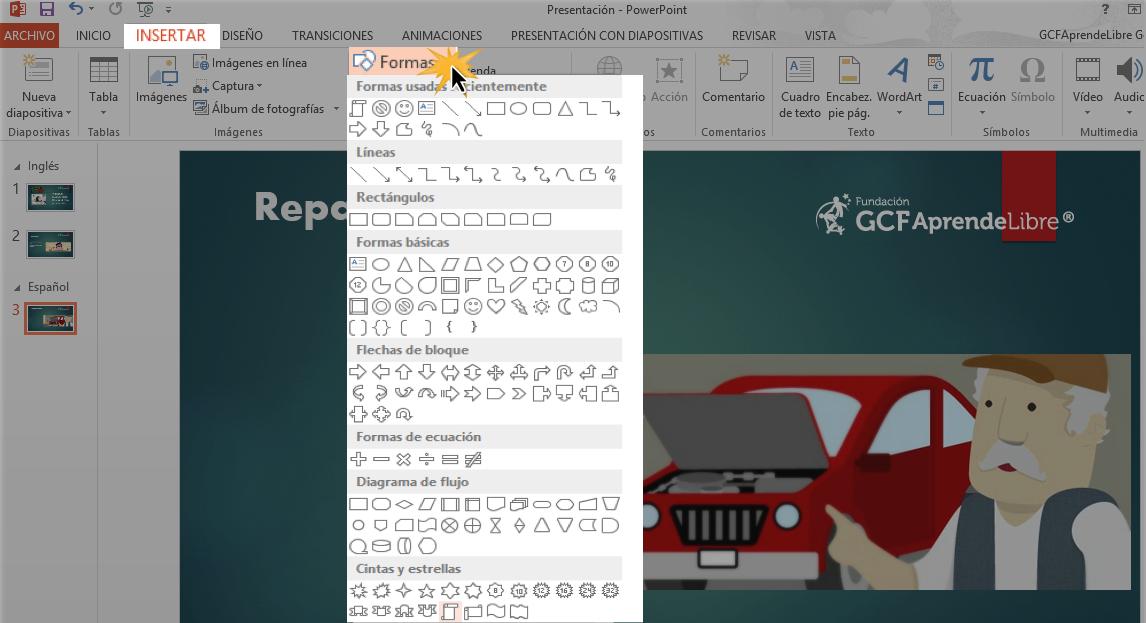This screenshot has width=1146, height=623.
Task: Choose the vertical scroll shape in Cintas y estrellas
Action: pos(449,611)
